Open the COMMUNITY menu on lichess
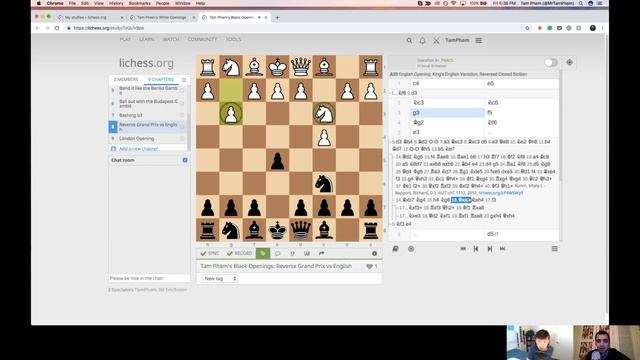This screenshot has height=360, width=640. [x=202, y=40]
